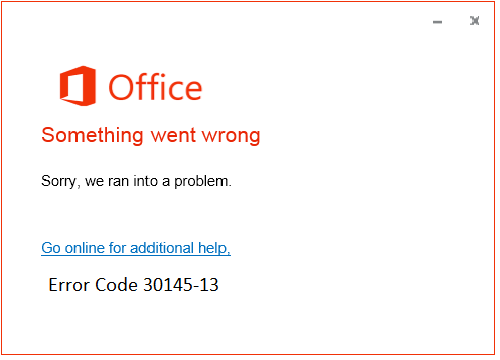Select the word problem in the message

pyautogui.click(x=201, y=182)
